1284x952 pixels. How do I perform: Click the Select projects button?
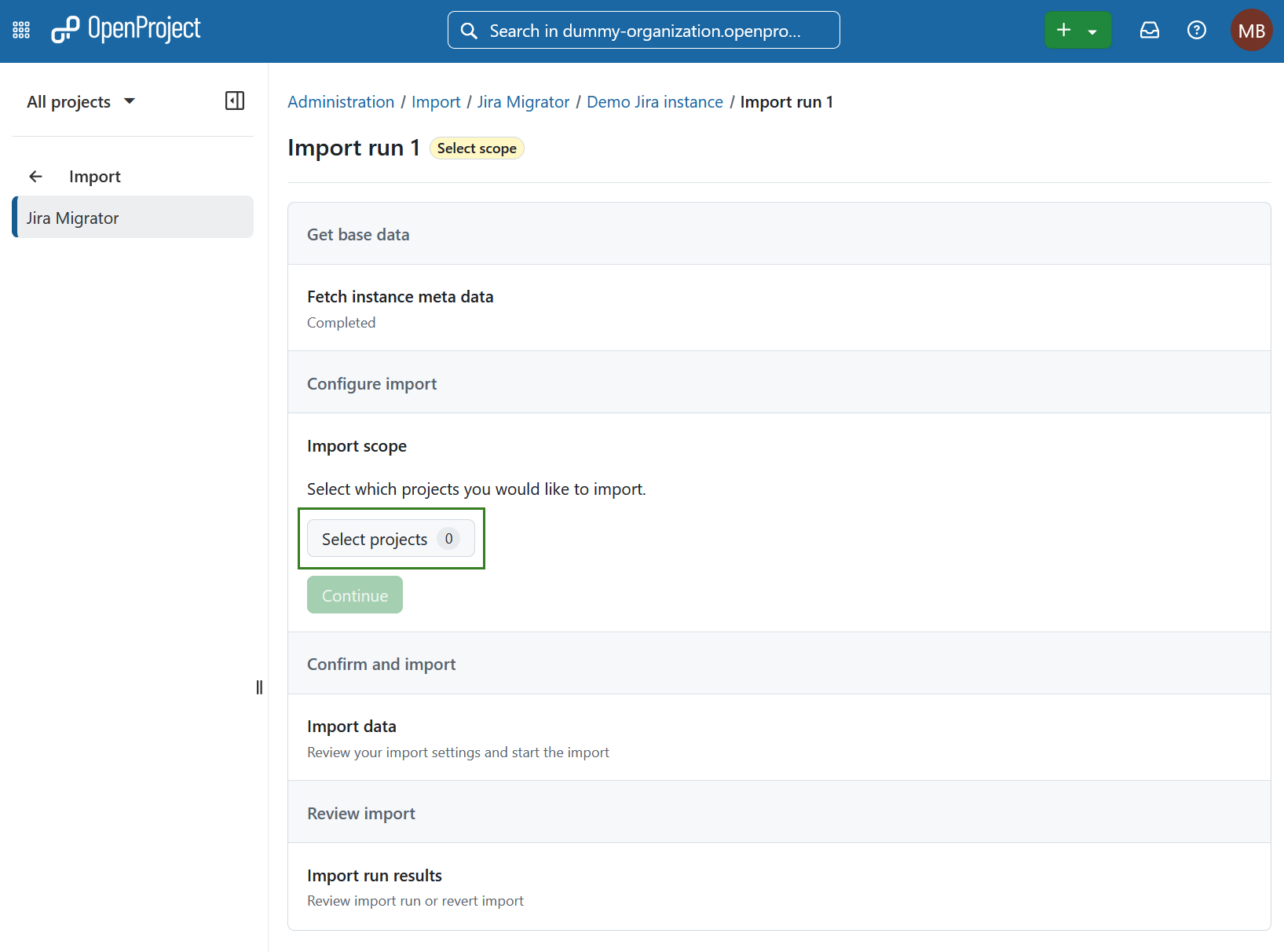click(x=391, y=539)
